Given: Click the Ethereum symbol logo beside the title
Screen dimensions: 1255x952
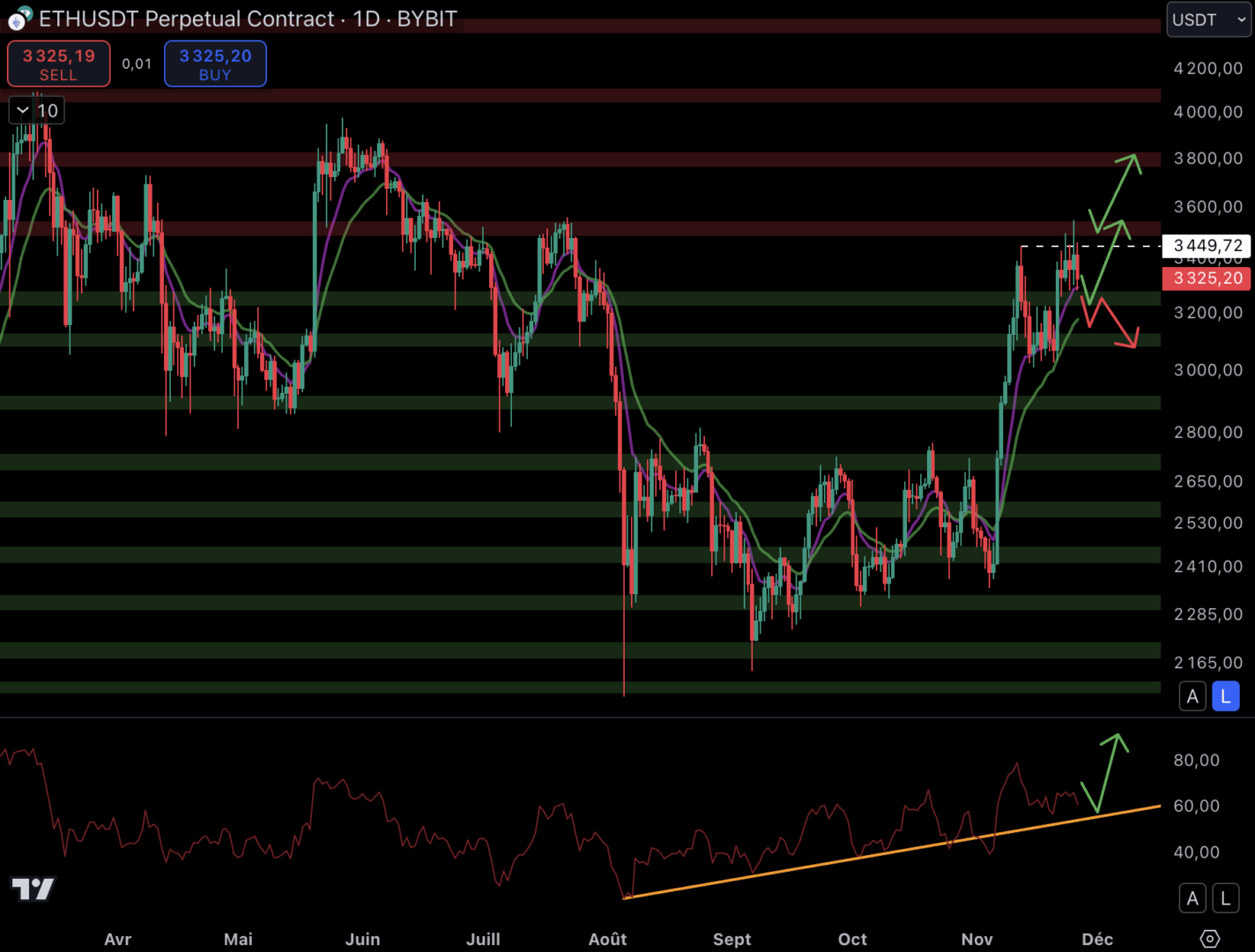Looking at the screenshot, I should (19, 18).
